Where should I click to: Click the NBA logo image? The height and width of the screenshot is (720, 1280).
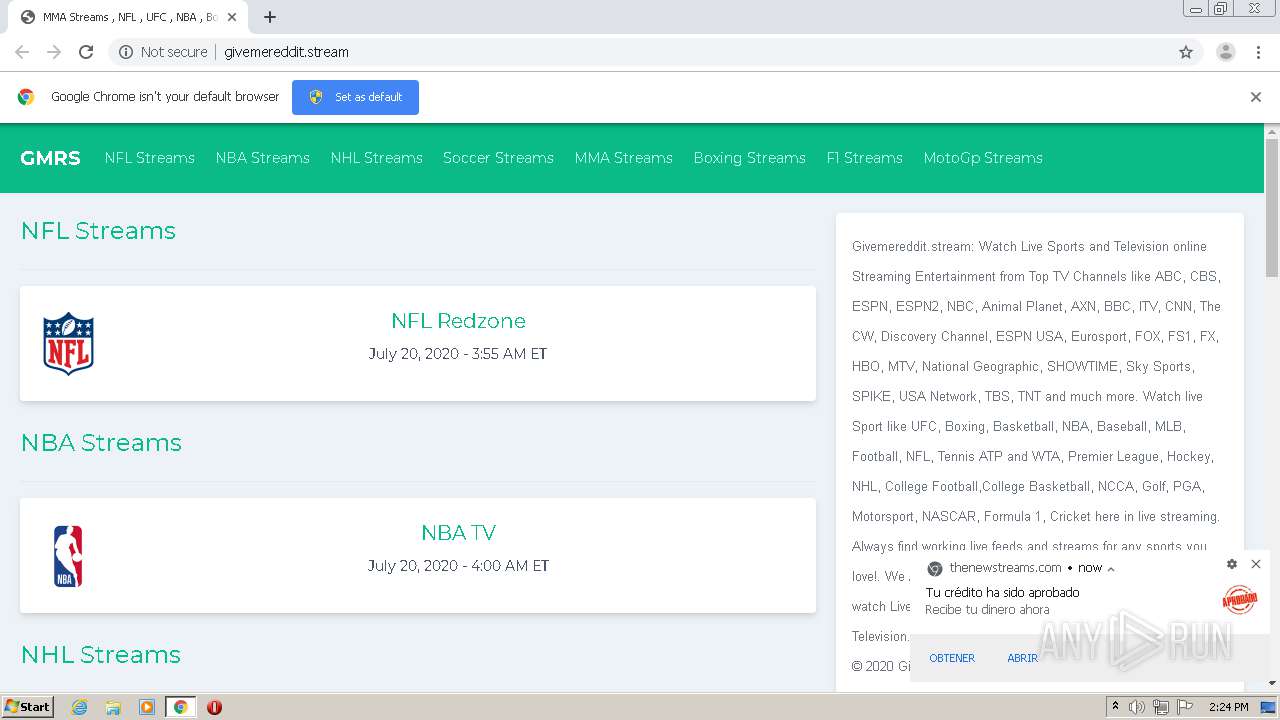pos(68,556)
